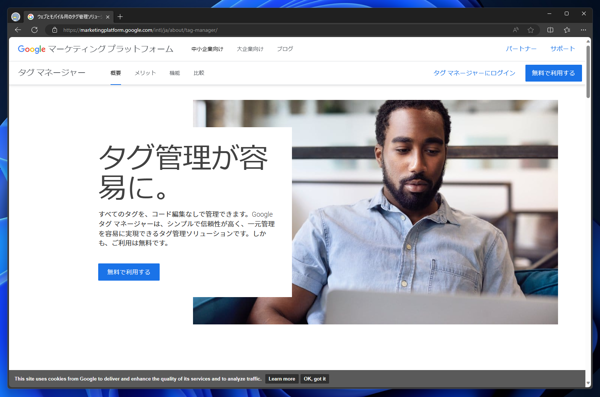Go back with the browser back arrow
This screenshot has width=600, height=397.
18,30
